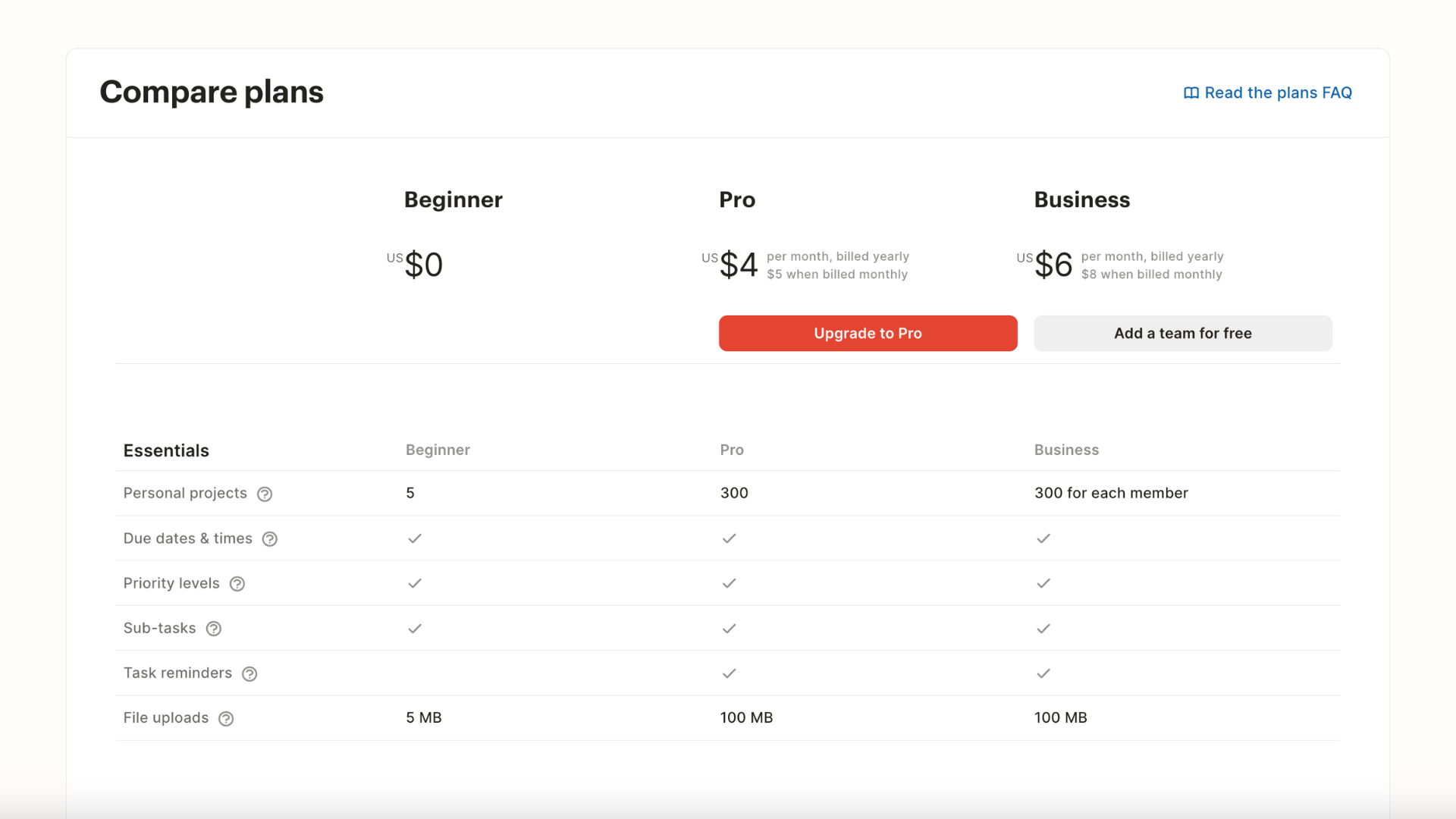
Task: Click the Pro plan US$4 price
Action: 738,265
